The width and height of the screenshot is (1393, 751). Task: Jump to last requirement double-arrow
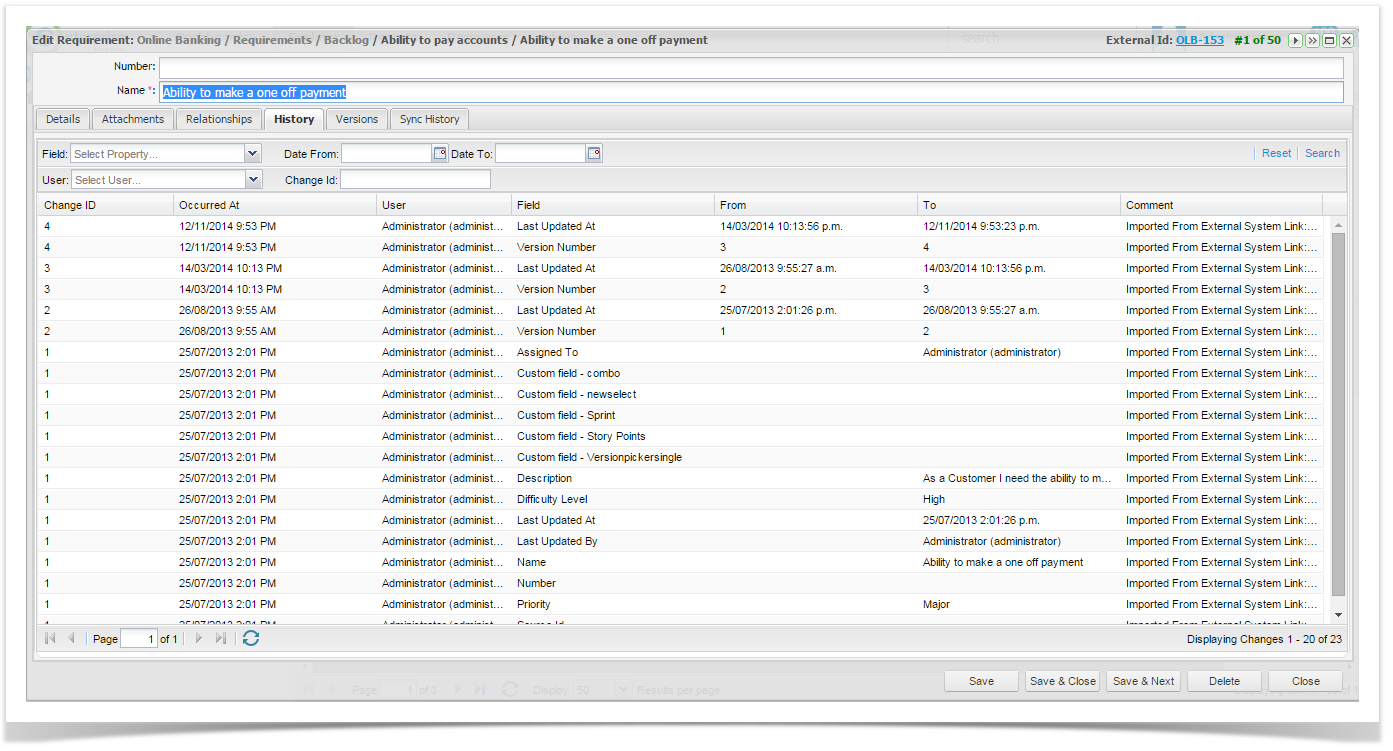click(1312, 41)
